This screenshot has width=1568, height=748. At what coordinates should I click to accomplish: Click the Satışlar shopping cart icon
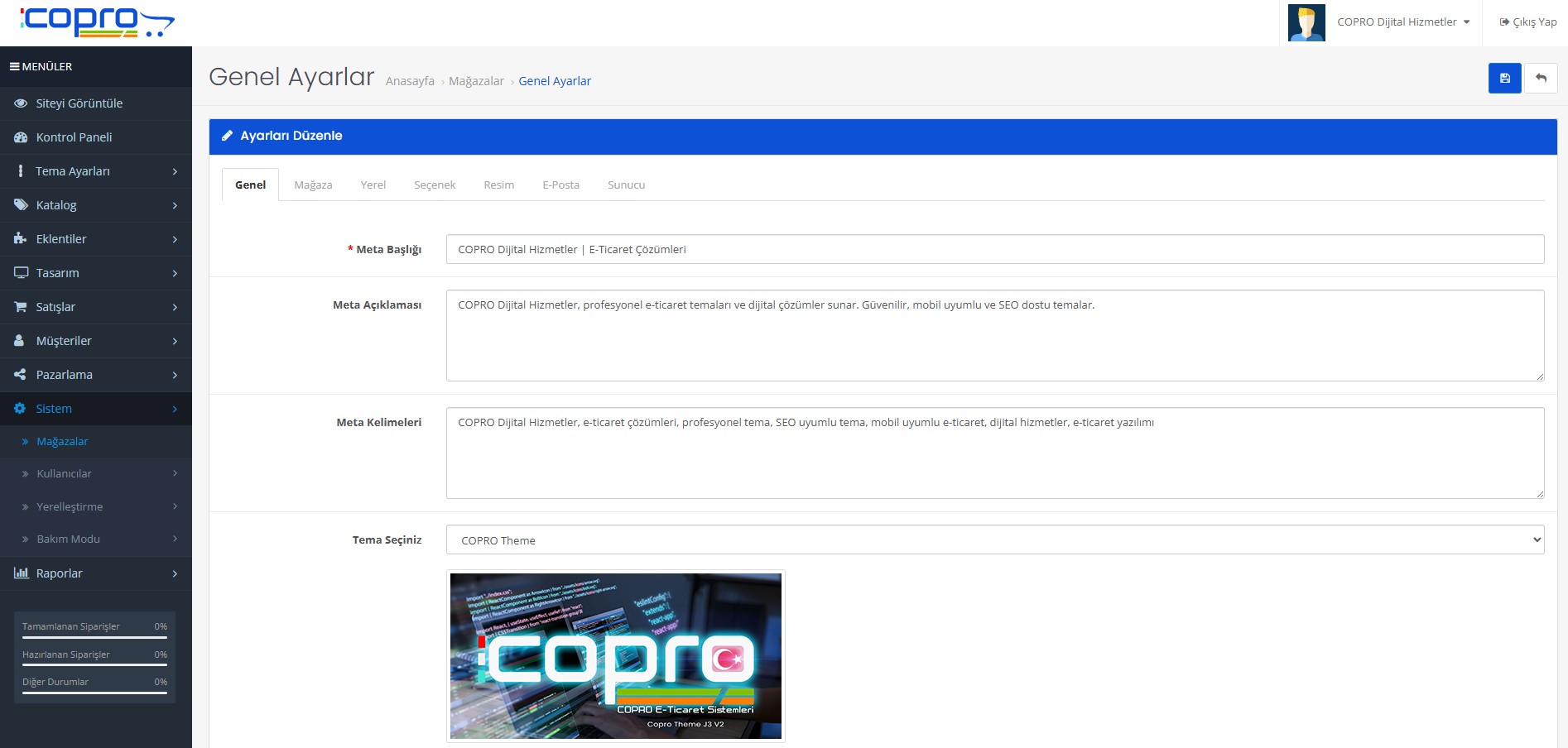click(x=21, y=307)
